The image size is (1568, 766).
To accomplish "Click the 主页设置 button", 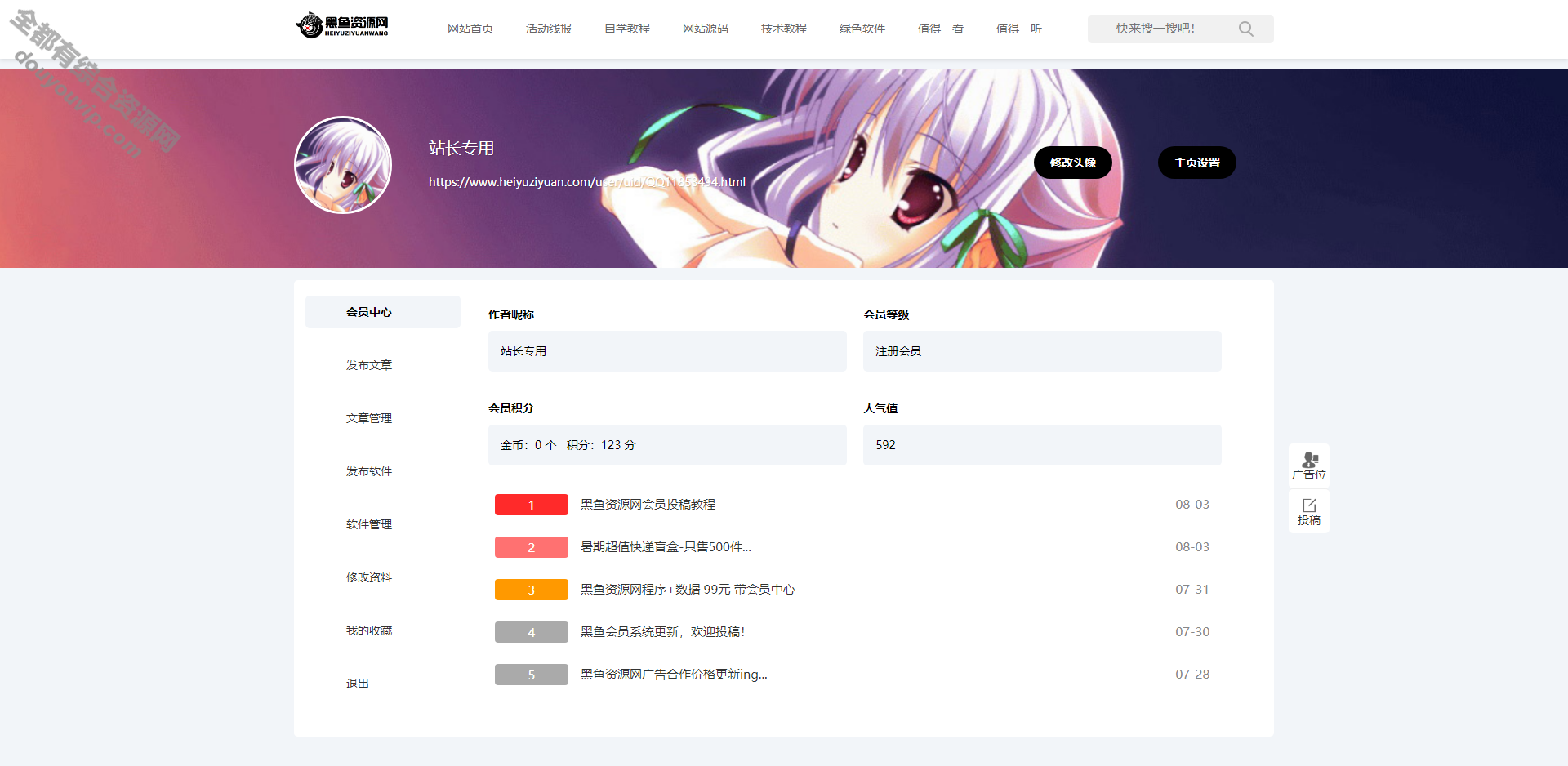I will pos(1197,163).
